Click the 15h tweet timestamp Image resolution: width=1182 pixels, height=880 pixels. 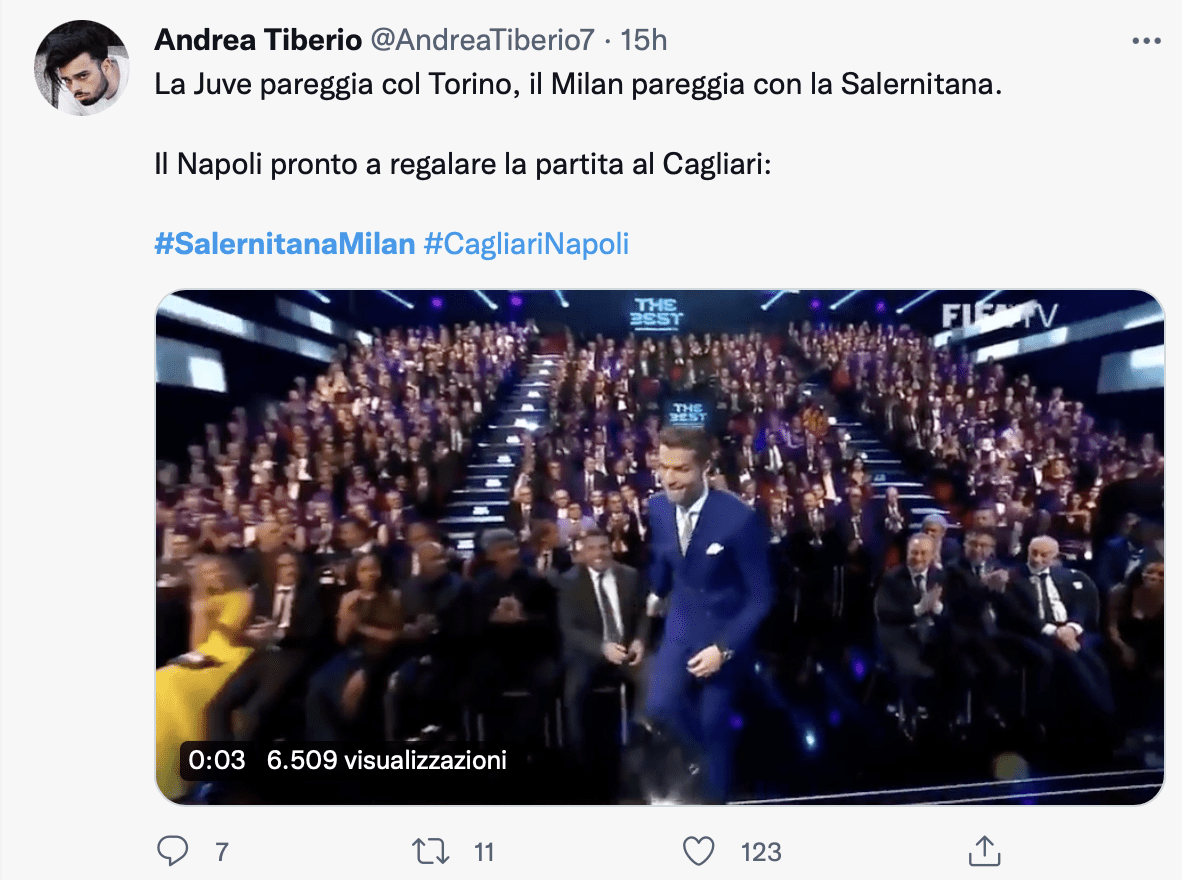pyautogui.click(x=644, y=40)
